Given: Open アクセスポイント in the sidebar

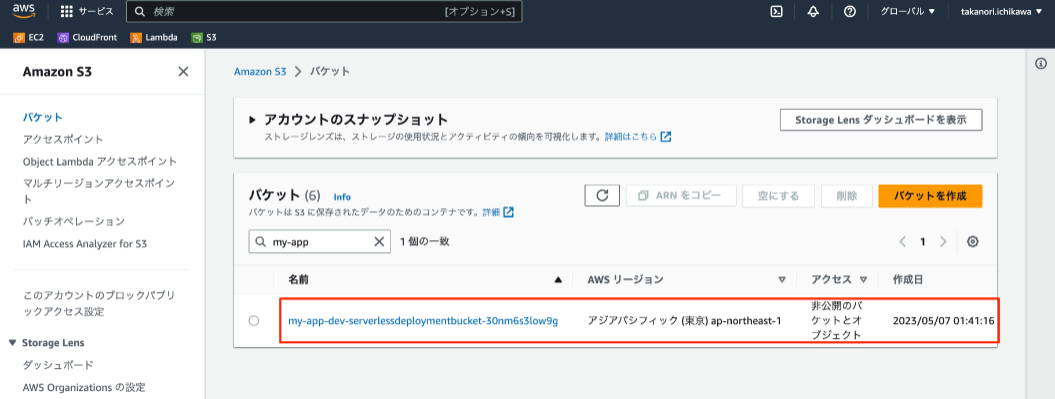Looking at the screenshot, I should [63, 139].
